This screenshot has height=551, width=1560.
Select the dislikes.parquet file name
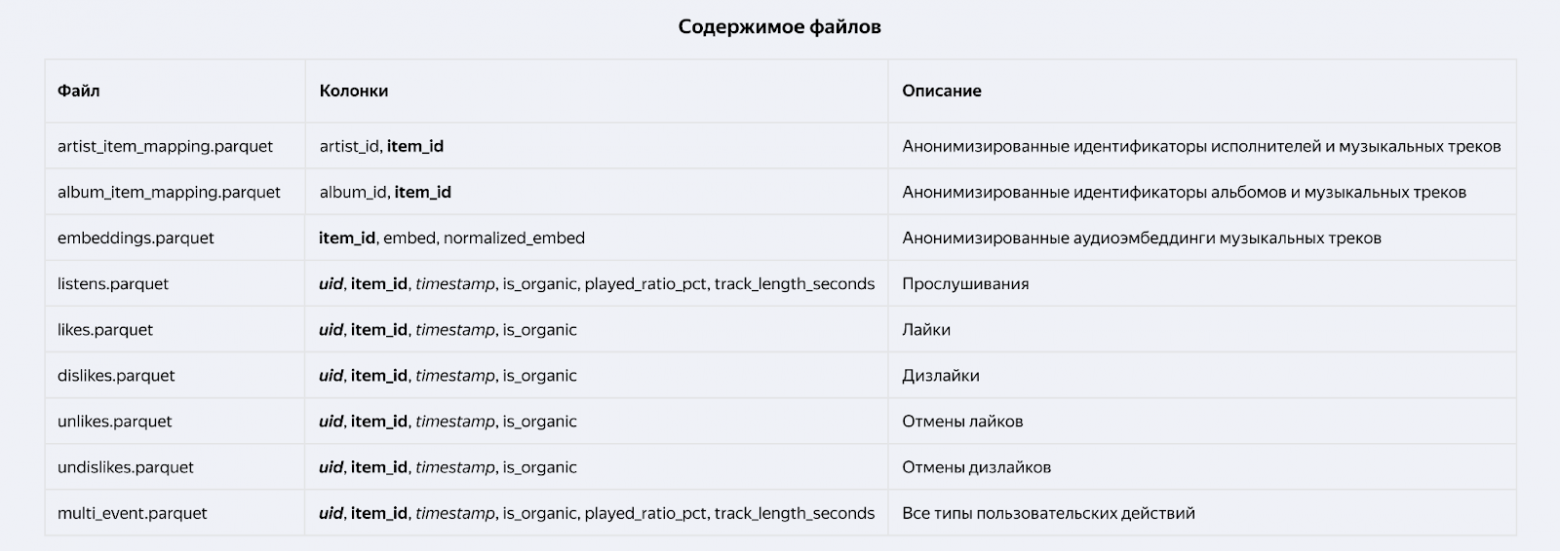116,376
